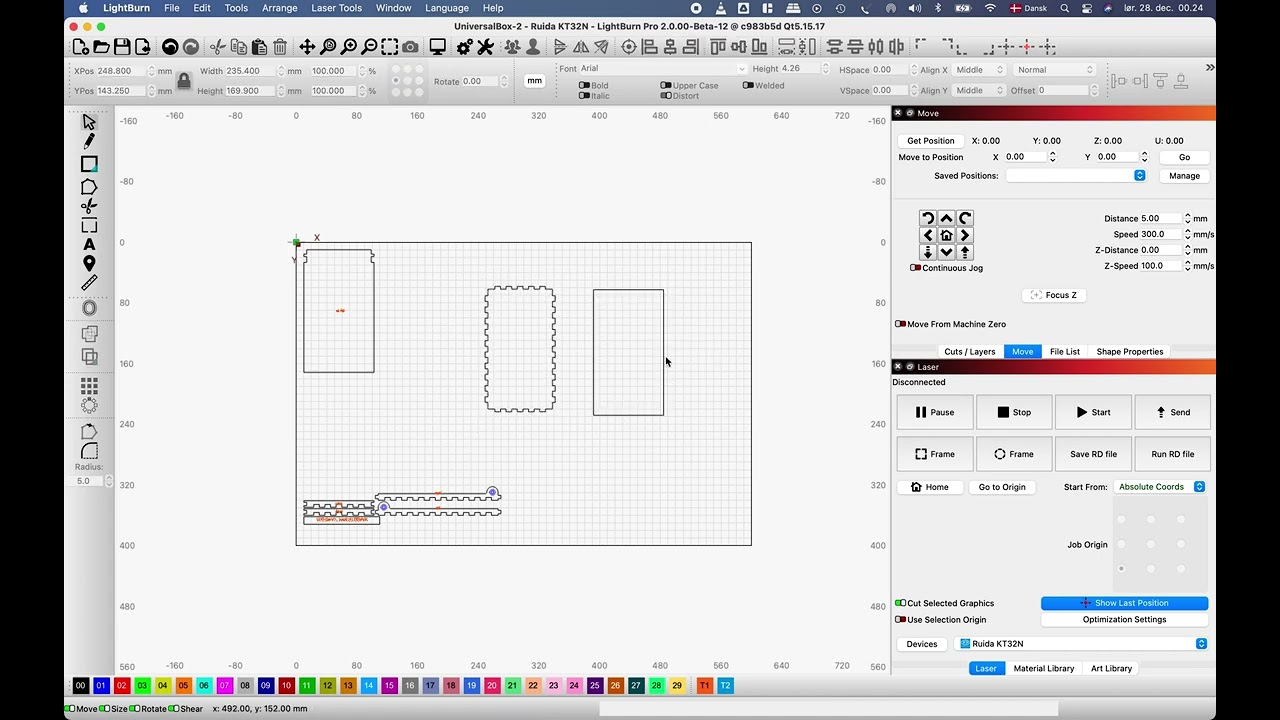Click the XPos stepper arrows
Viewport: 1280px width, 720px height.
tap(150, 71)
